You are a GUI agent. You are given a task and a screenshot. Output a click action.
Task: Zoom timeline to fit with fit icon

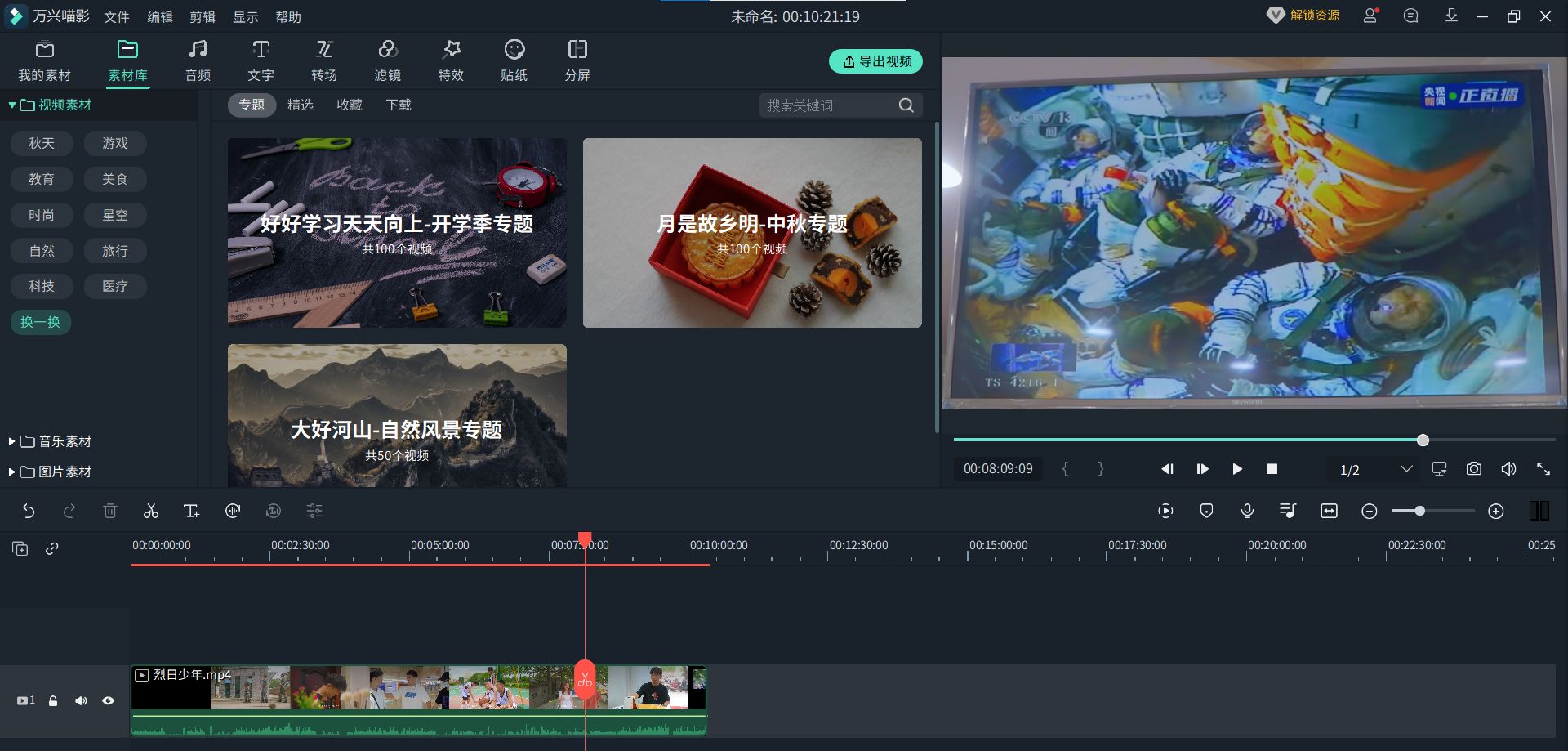click(x=1329, y=512)
